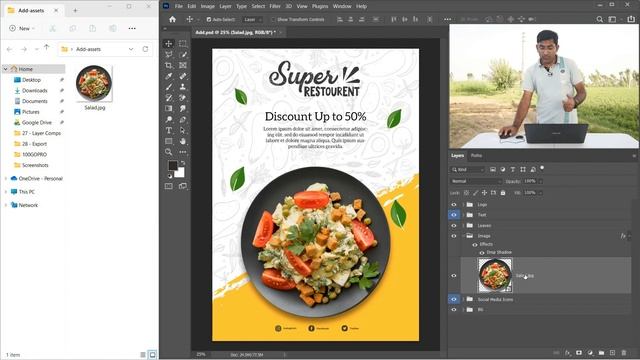Toggle Quick Mask mode icon
The height and width of the screenshot is (360, 640).
(169, 186)
